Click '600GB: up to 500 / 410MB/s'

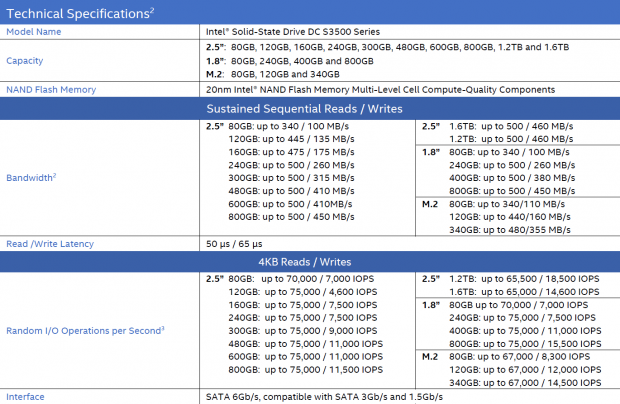290,204
